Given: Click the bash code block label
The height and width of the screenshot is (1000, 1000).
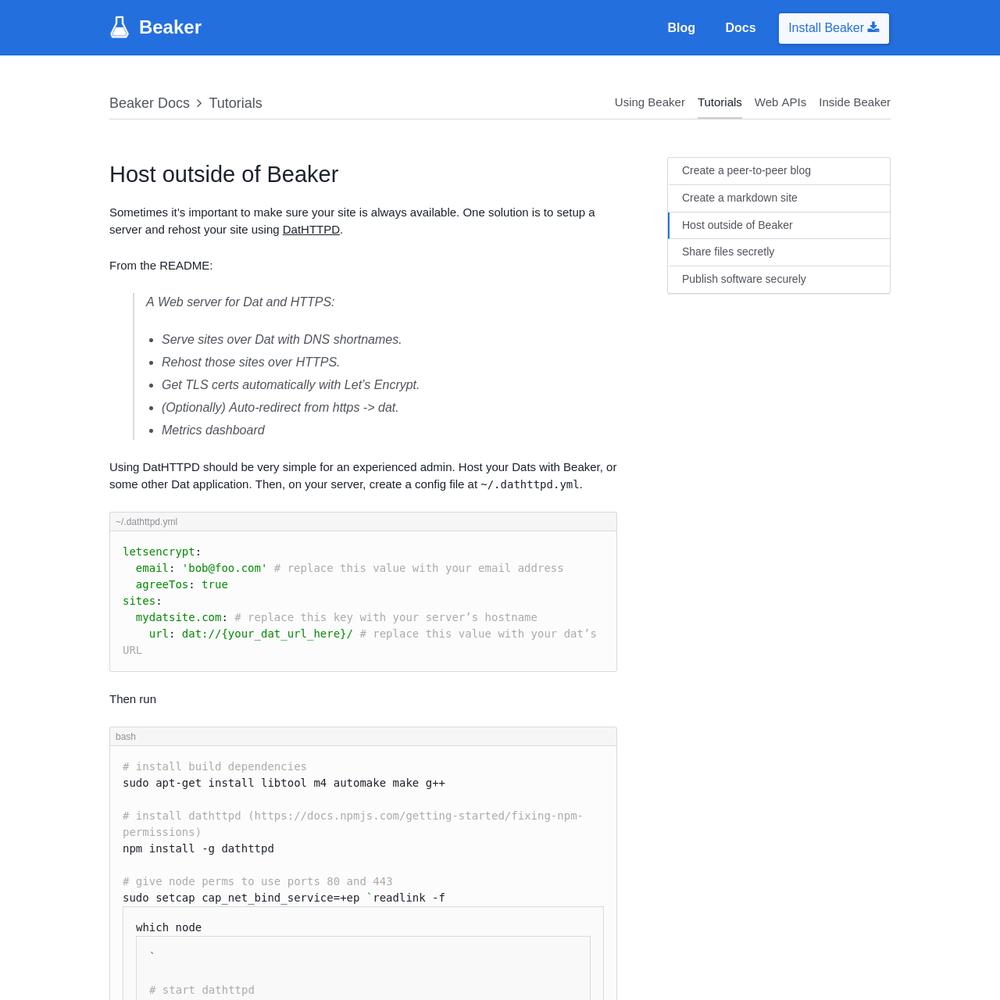Looking at the screenshot, I should tap(126, 737).
